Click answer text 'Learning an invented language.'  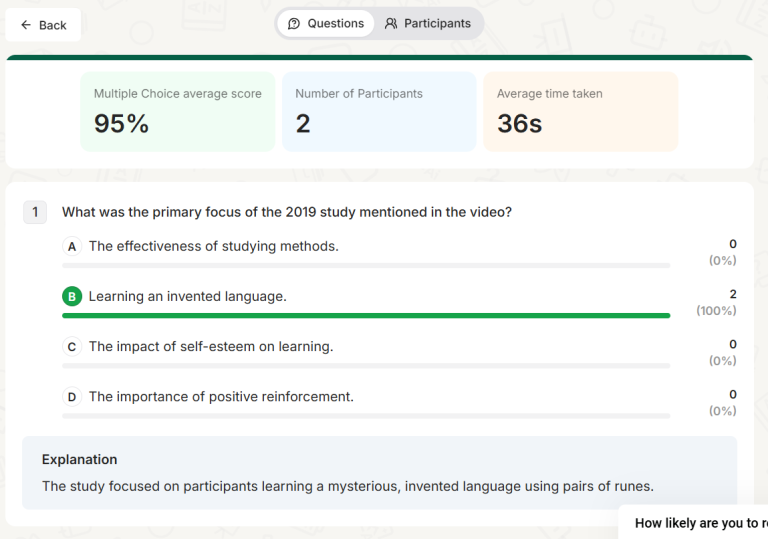pos(187,297)
